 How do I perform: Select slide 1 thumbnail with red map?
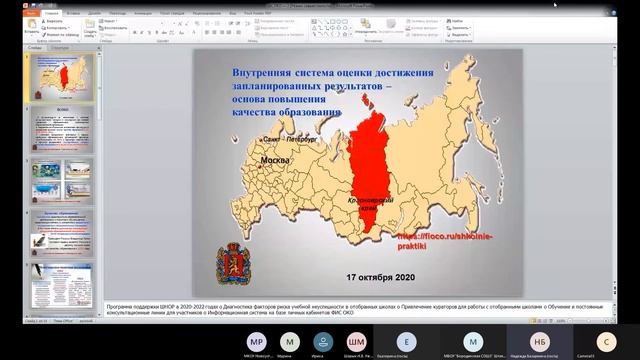click(62, 78)
